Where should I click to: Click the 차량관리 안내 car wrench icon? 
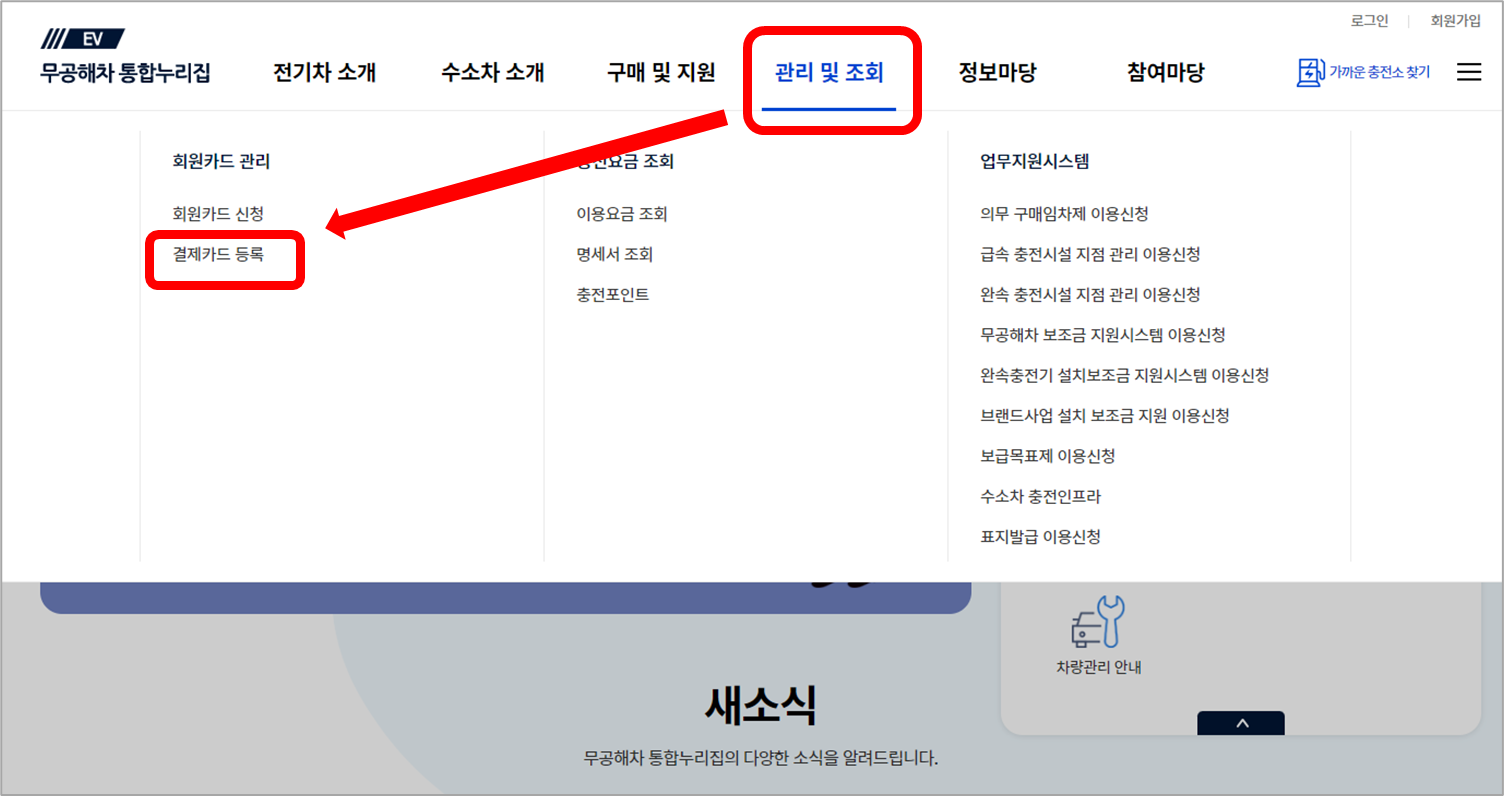pos(1097,622)
